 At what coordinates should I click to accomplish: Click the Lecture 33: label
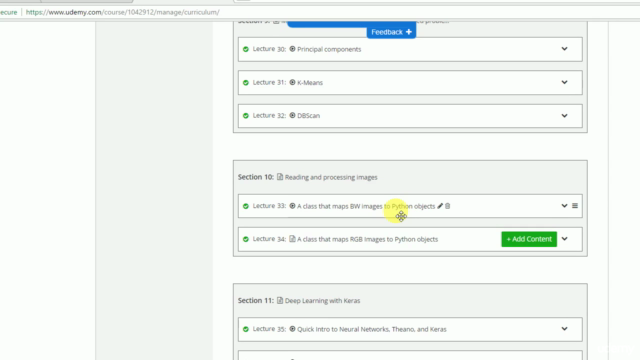point(269,206)
